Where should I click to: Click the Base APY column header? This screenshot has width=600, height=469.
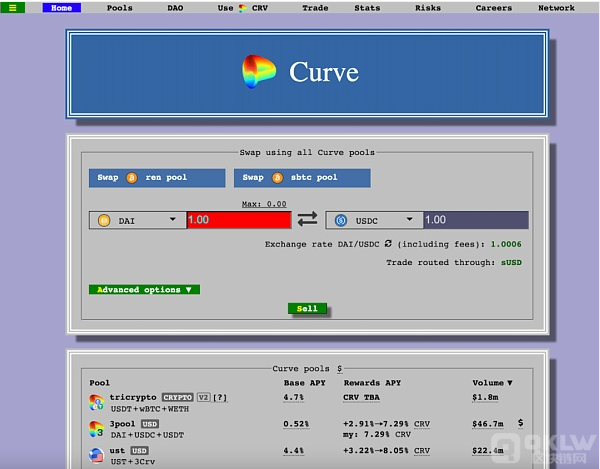point(305,383)
